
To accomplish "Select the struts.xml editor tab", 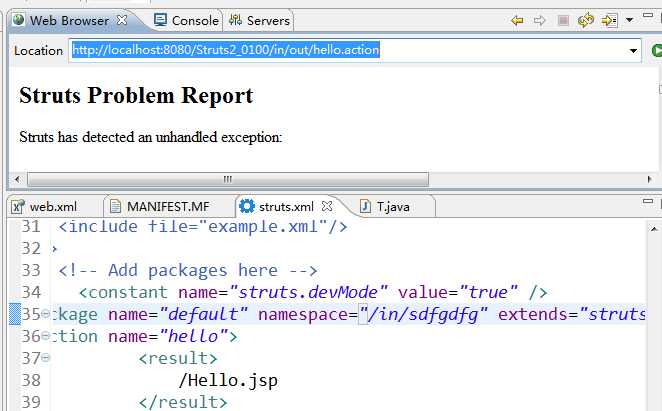I will pyautogui.click(x=277, y=207).
